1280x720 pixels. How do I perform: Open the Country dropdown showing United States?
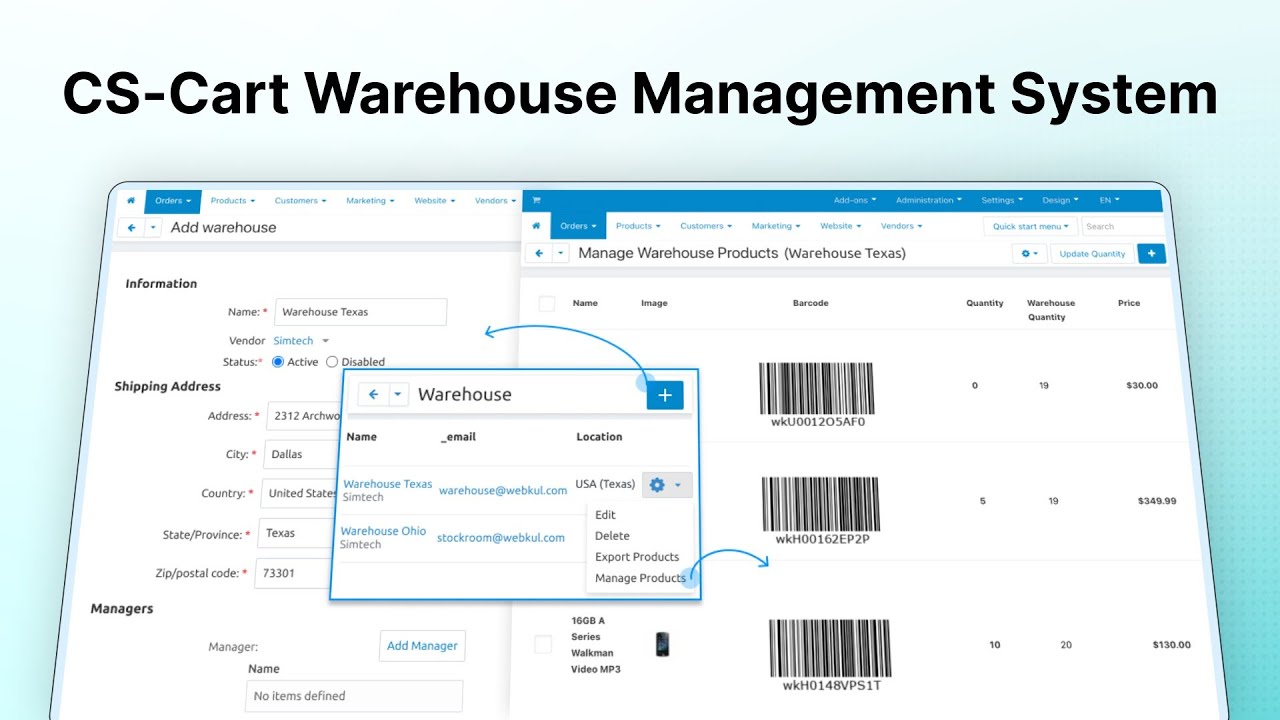pyautogui.click(x=300, y=493)
